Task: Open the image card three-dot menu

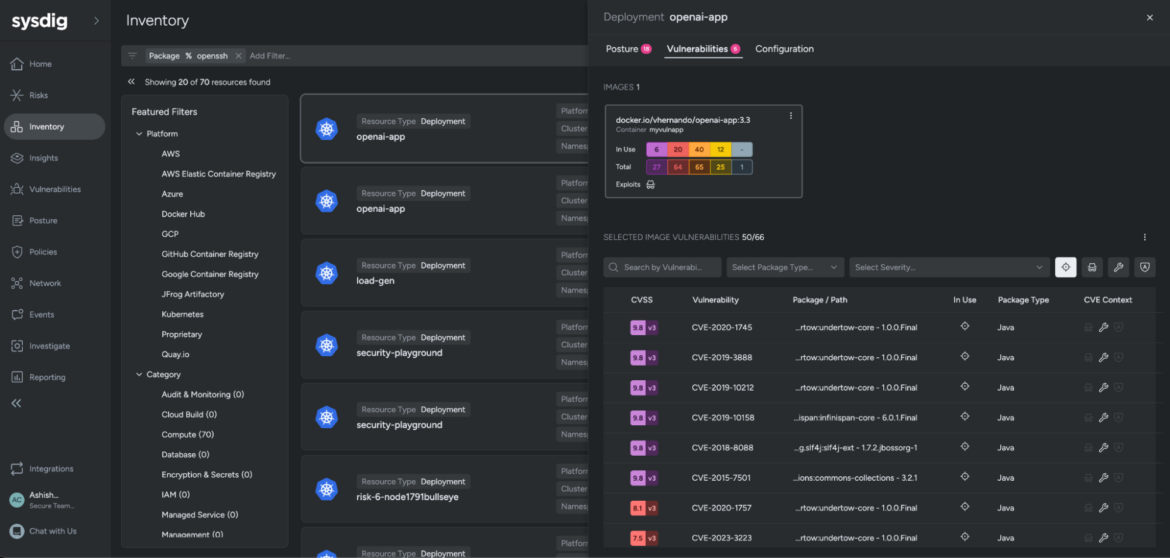Action: coord(791,116)
